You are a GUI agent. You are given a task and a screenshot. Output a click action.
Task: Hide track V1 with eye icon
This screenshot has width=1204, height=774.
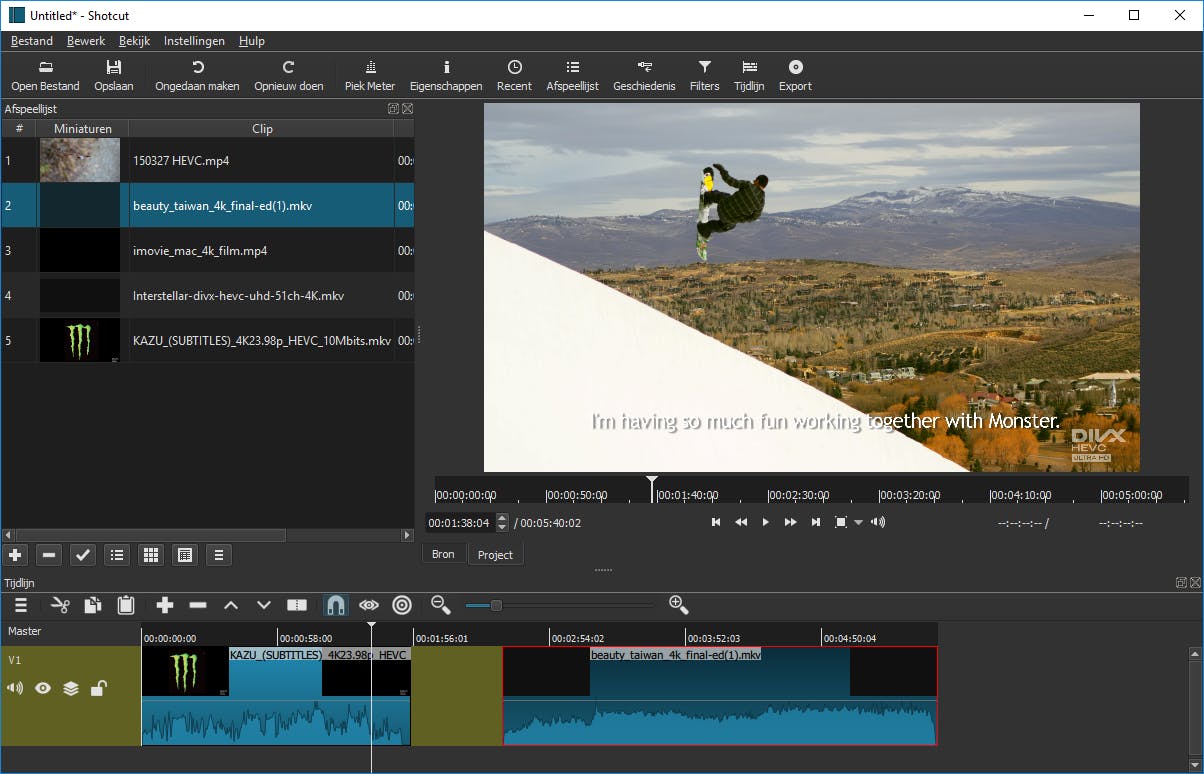(x=43, y=688)
